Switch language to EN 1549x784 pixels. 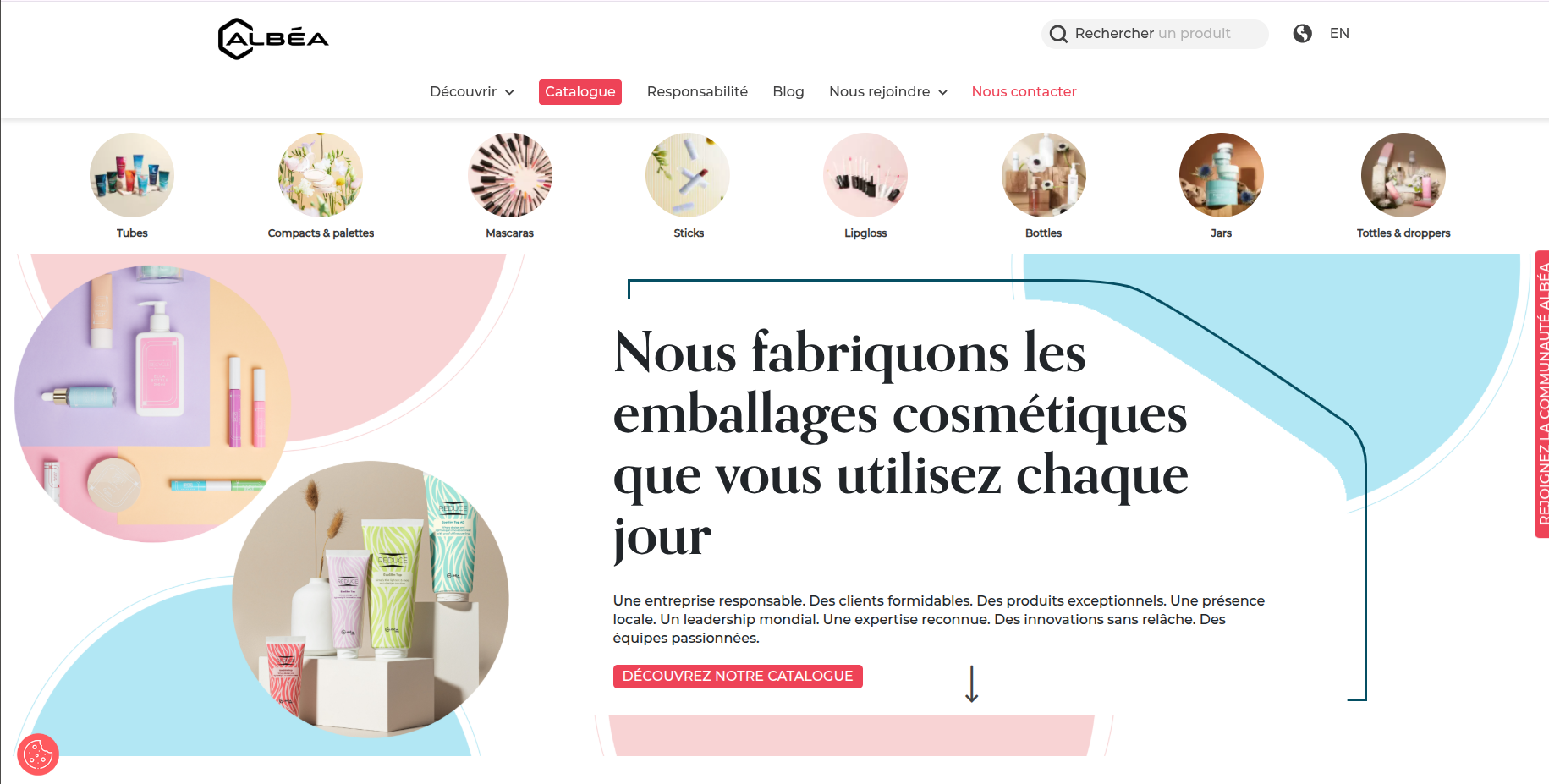pos(1339,33)
